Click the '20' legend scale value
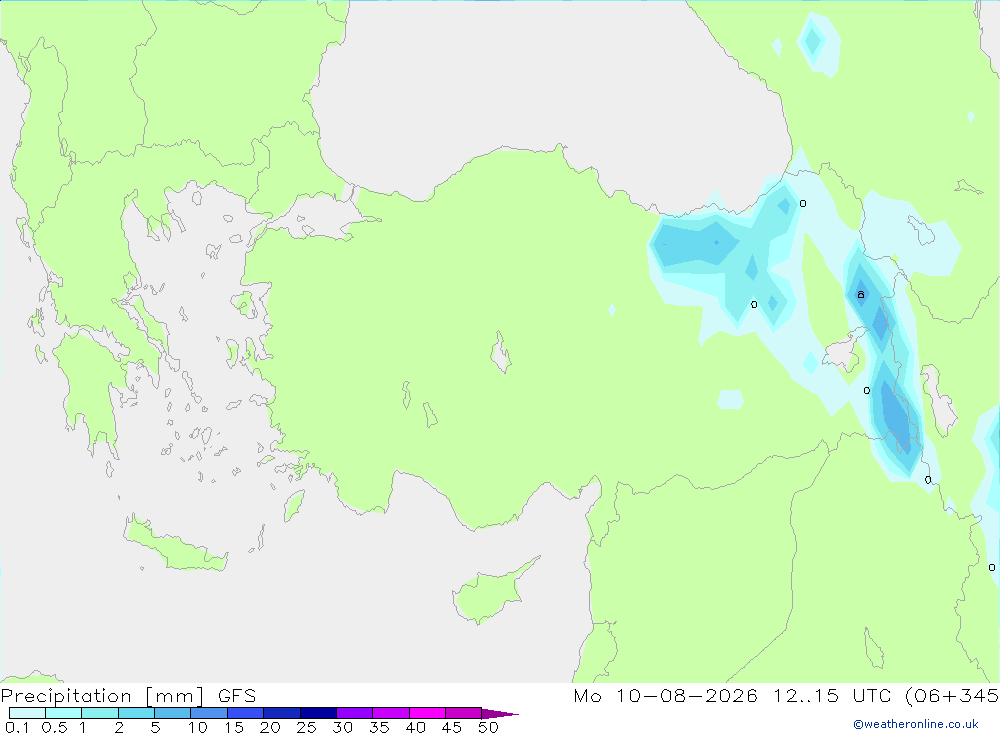This screenshot has width=1000, height=733. (270, 727)
